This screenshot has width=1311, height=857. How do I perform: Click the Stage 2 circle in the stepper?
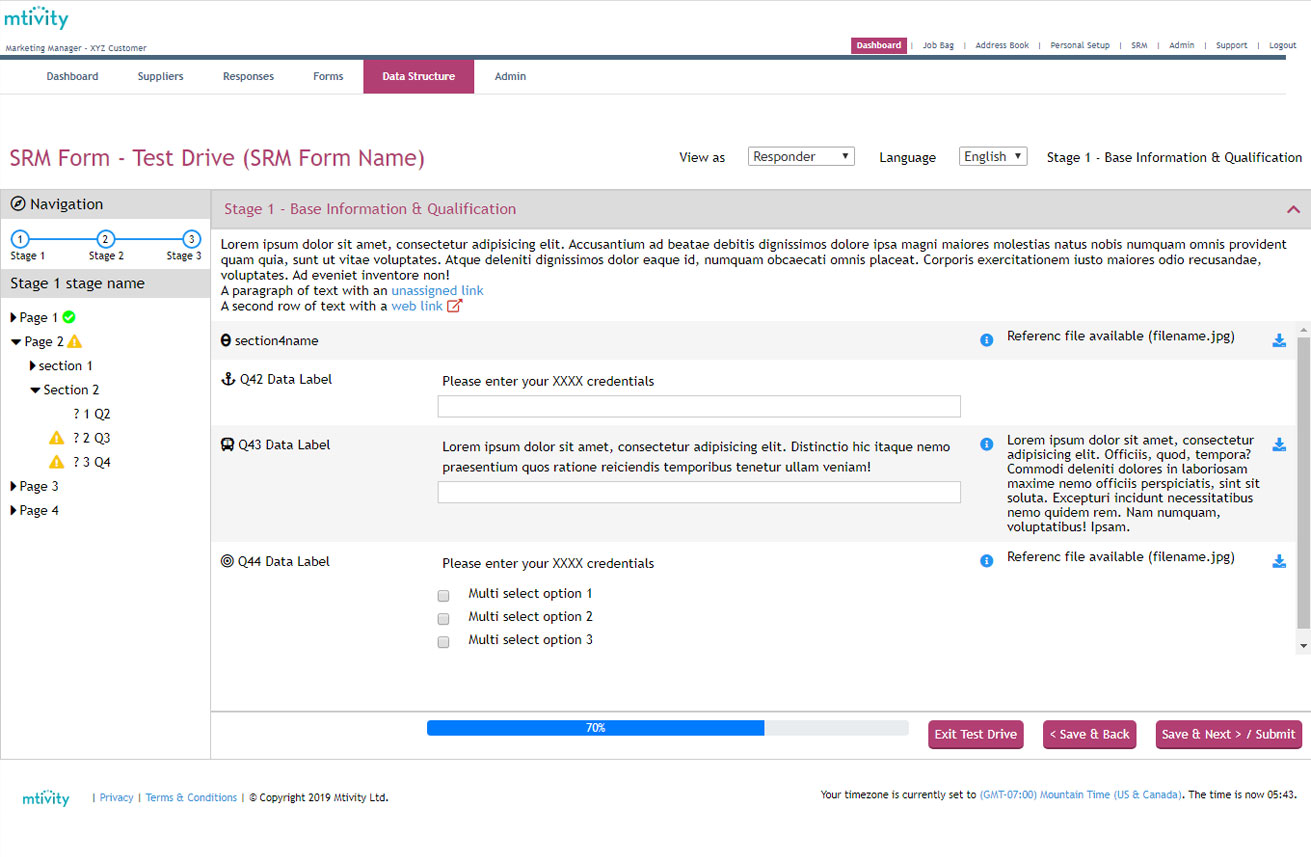point(106,239)
